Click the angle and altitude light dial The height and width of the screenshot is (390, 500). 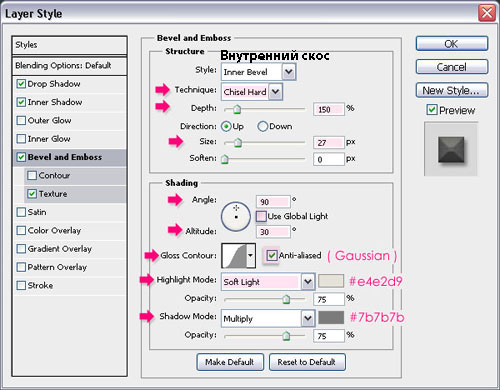point(236,217)
